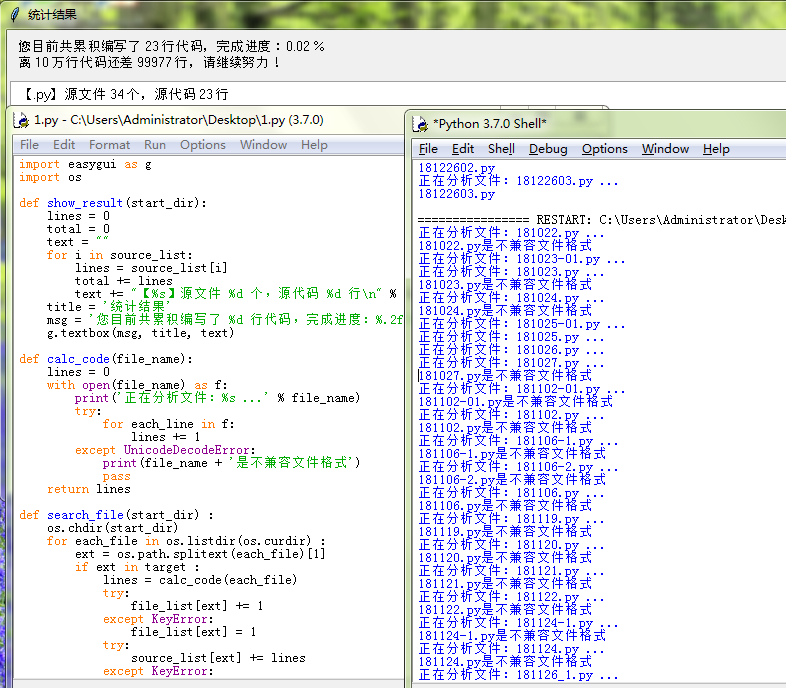This screenshot has width=786, height=688.
Task: Open the Debug menu in Python Shell
Action: (x=548, y=149)
